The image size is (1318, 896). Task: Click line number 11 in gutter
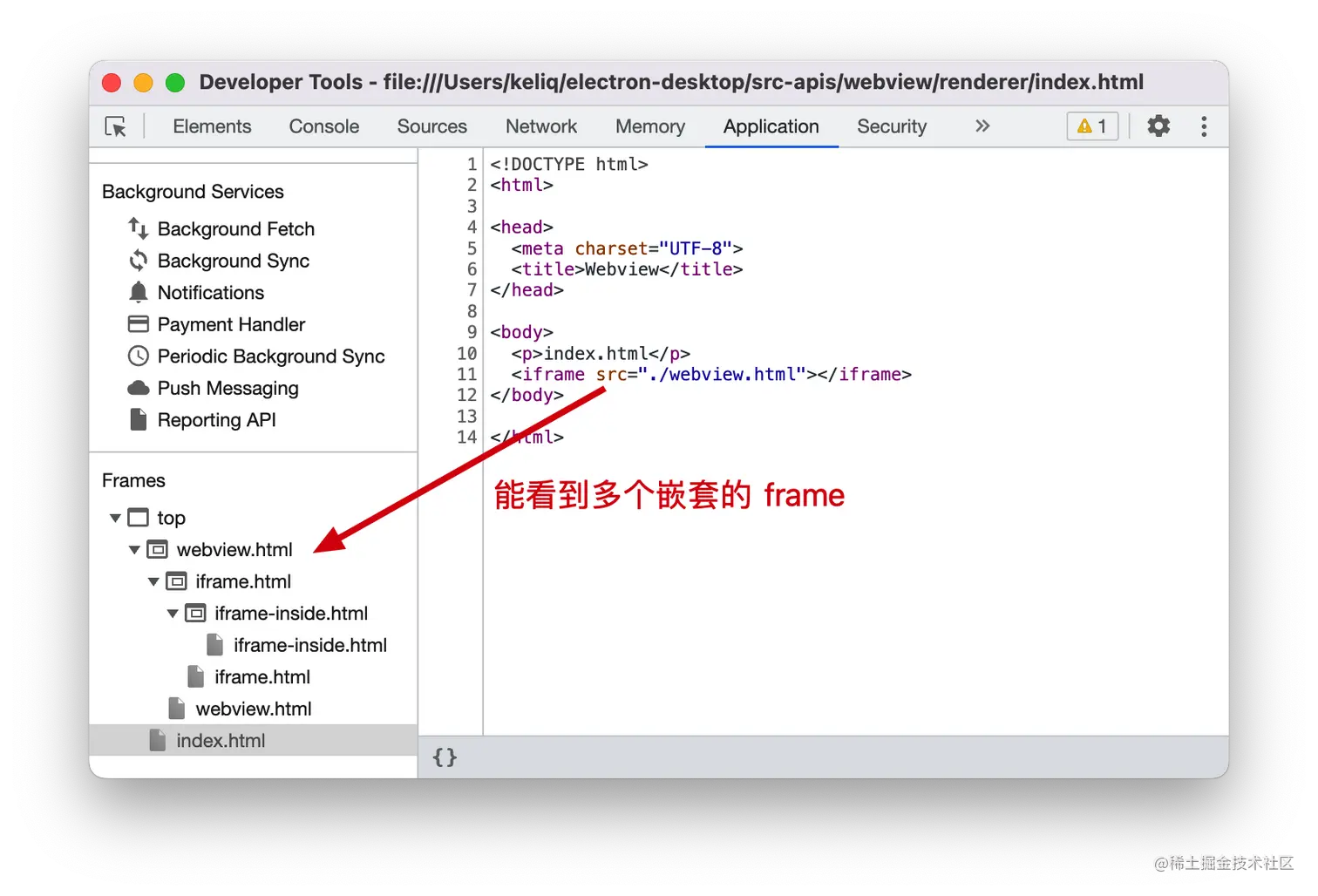click(x=467, y=374)
